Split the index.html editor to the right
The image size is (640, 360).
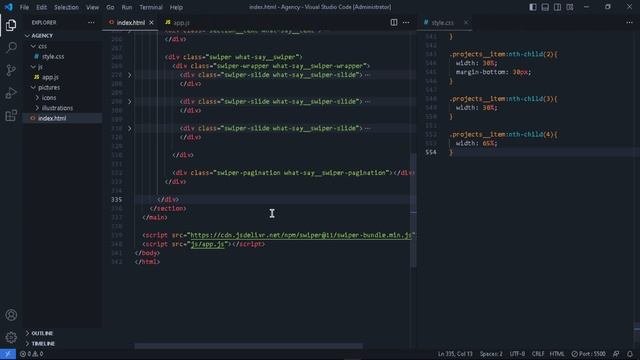click(394, 22)
